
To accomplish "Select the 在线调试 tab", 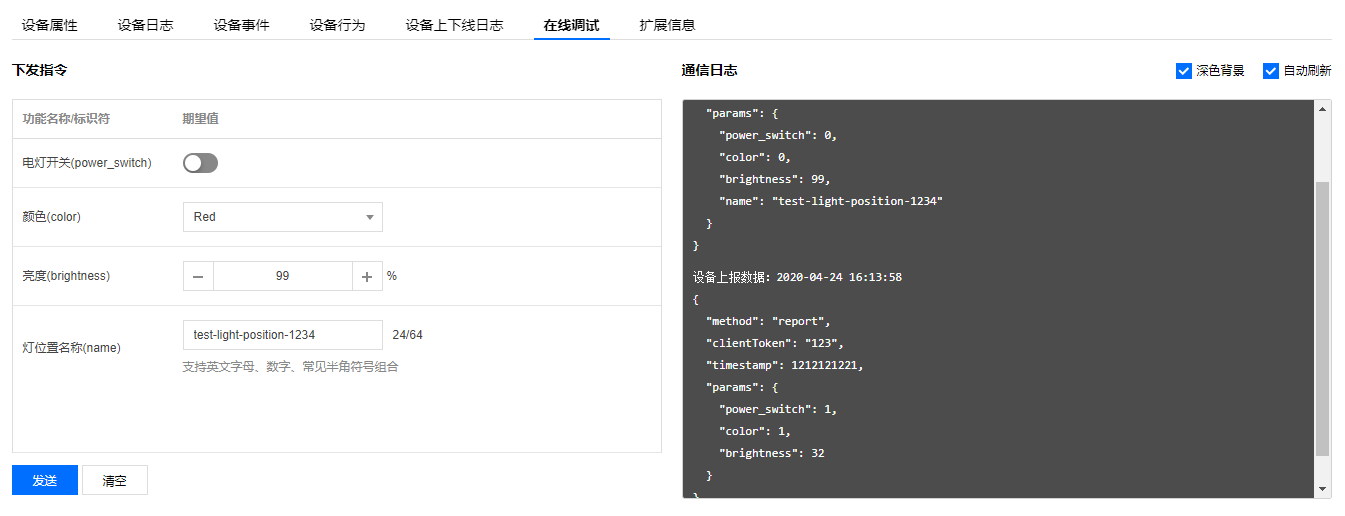I will 571,25.
